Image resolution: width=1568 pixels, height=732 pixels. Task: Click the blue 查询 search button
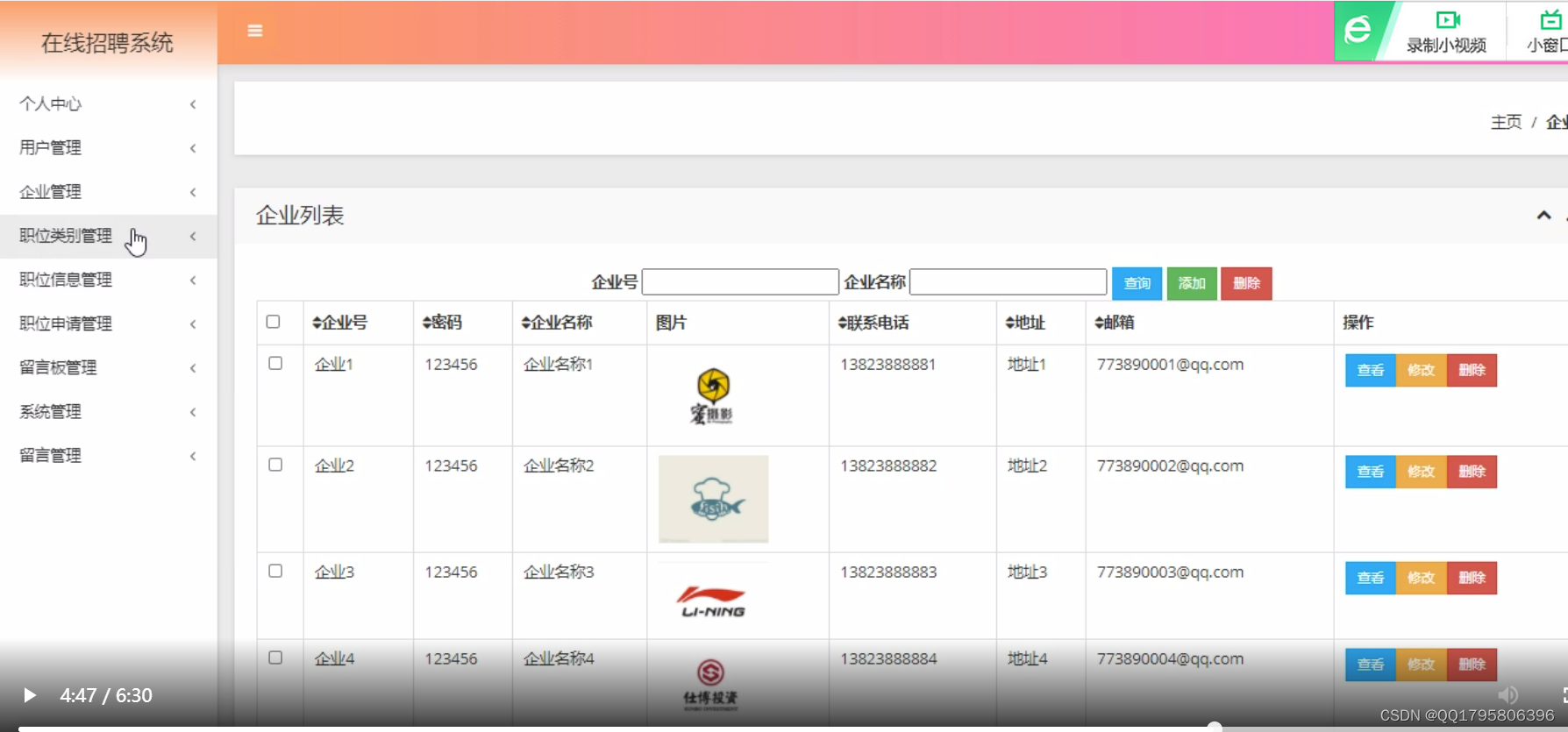(1137, 283)
